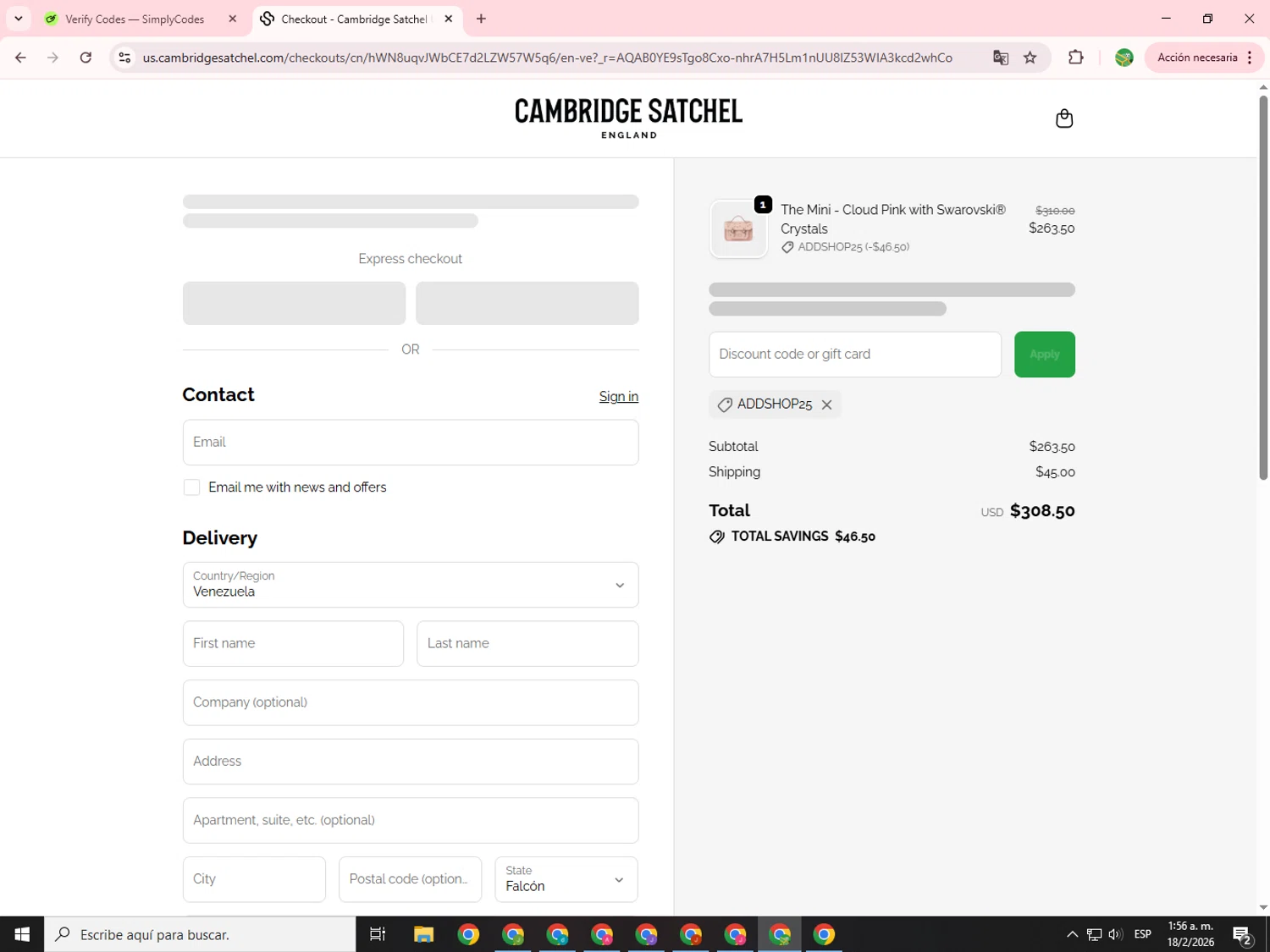Click the Apartment, suite, etc. field
The width and height of the screenshot is (1270, 952).
click(x=411, y=821)
